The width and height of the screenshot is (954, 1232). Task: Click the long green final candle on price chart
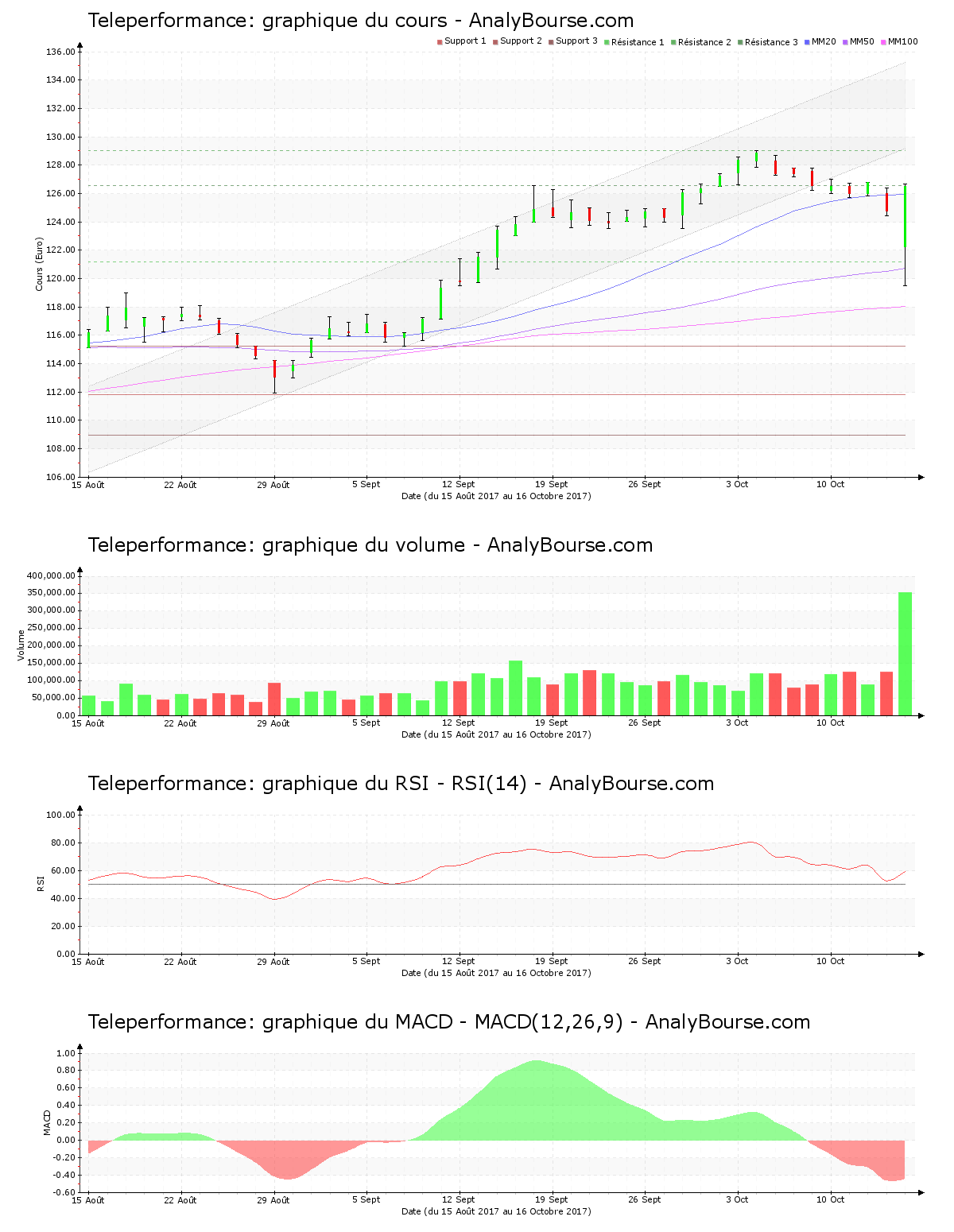905,216
